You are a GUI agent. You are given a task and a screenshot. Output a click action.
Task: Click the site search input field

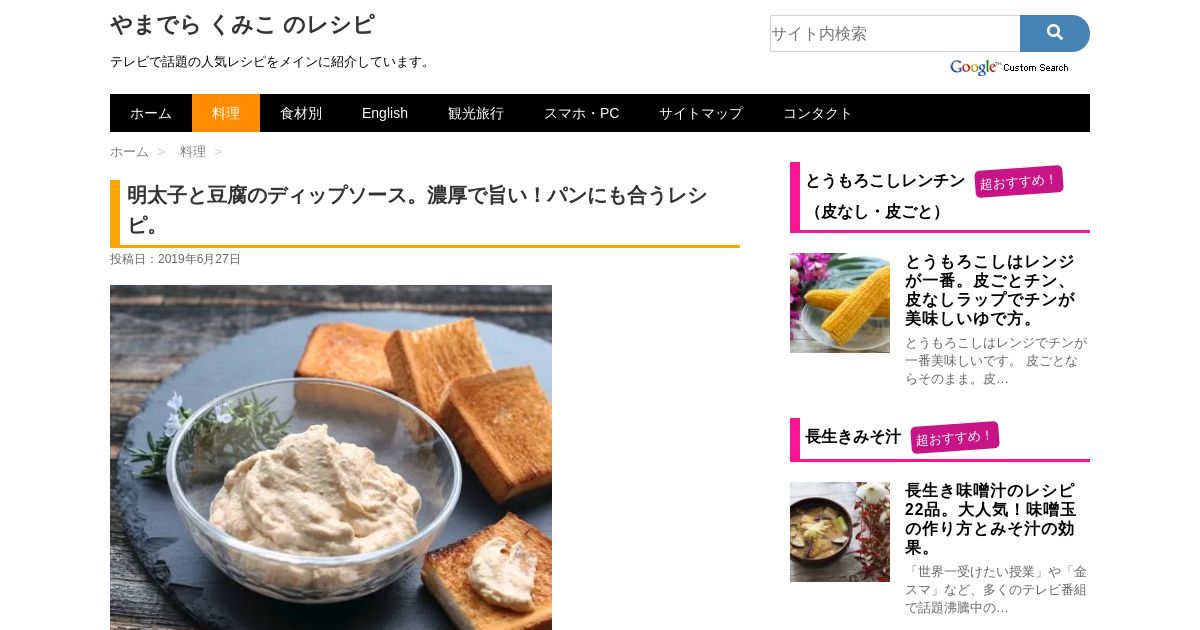[895, 33]
